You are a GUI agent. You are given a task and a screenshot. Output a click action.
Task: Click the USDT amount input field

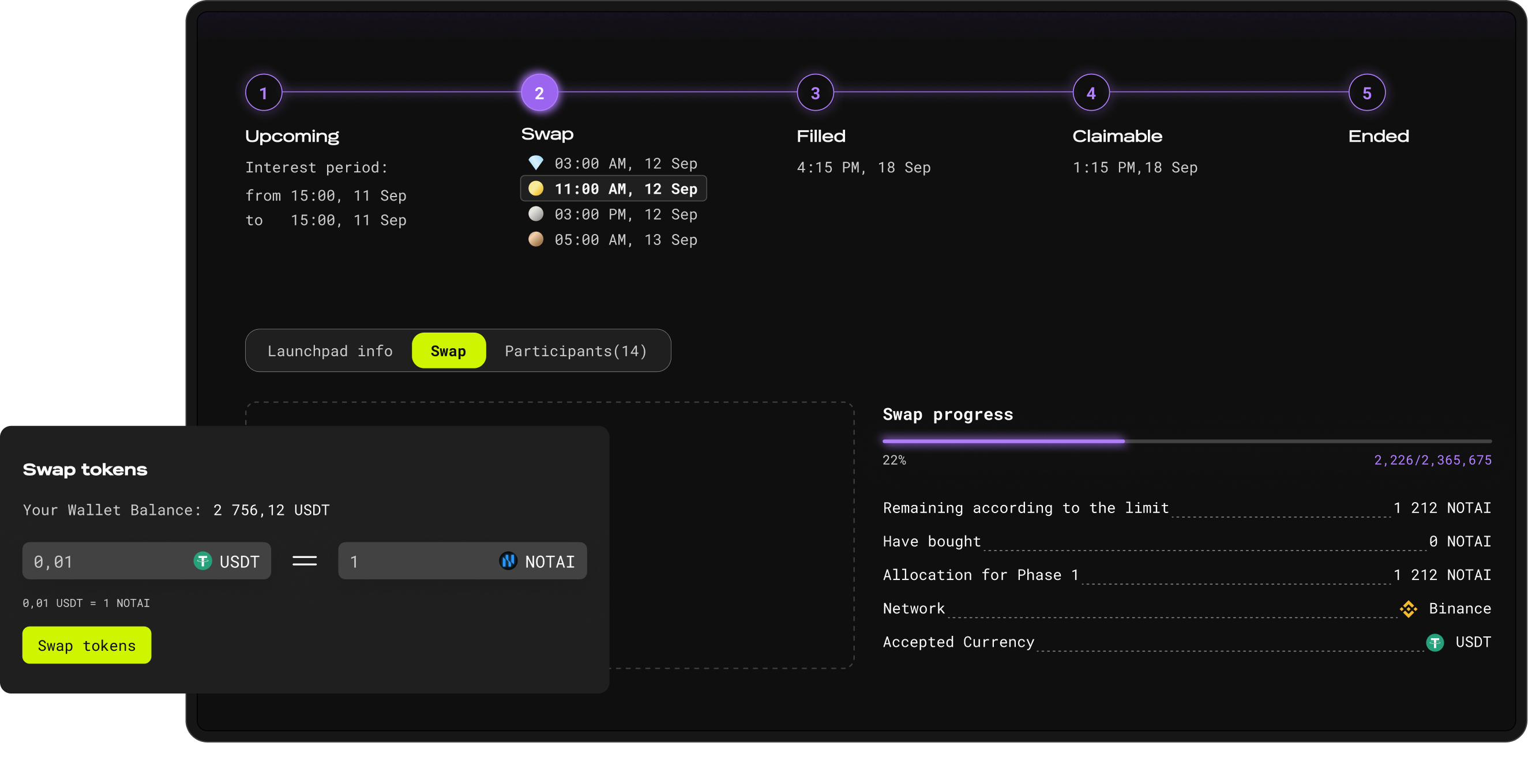(x=107, y=561)
